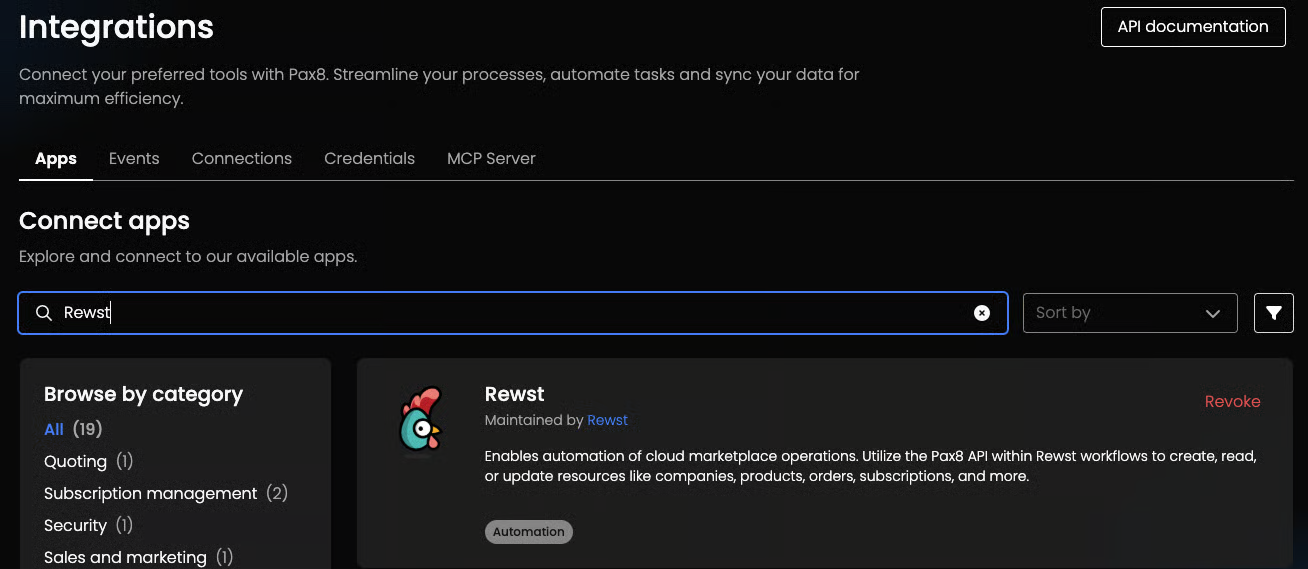Open API documentation button

(1193, 27)
